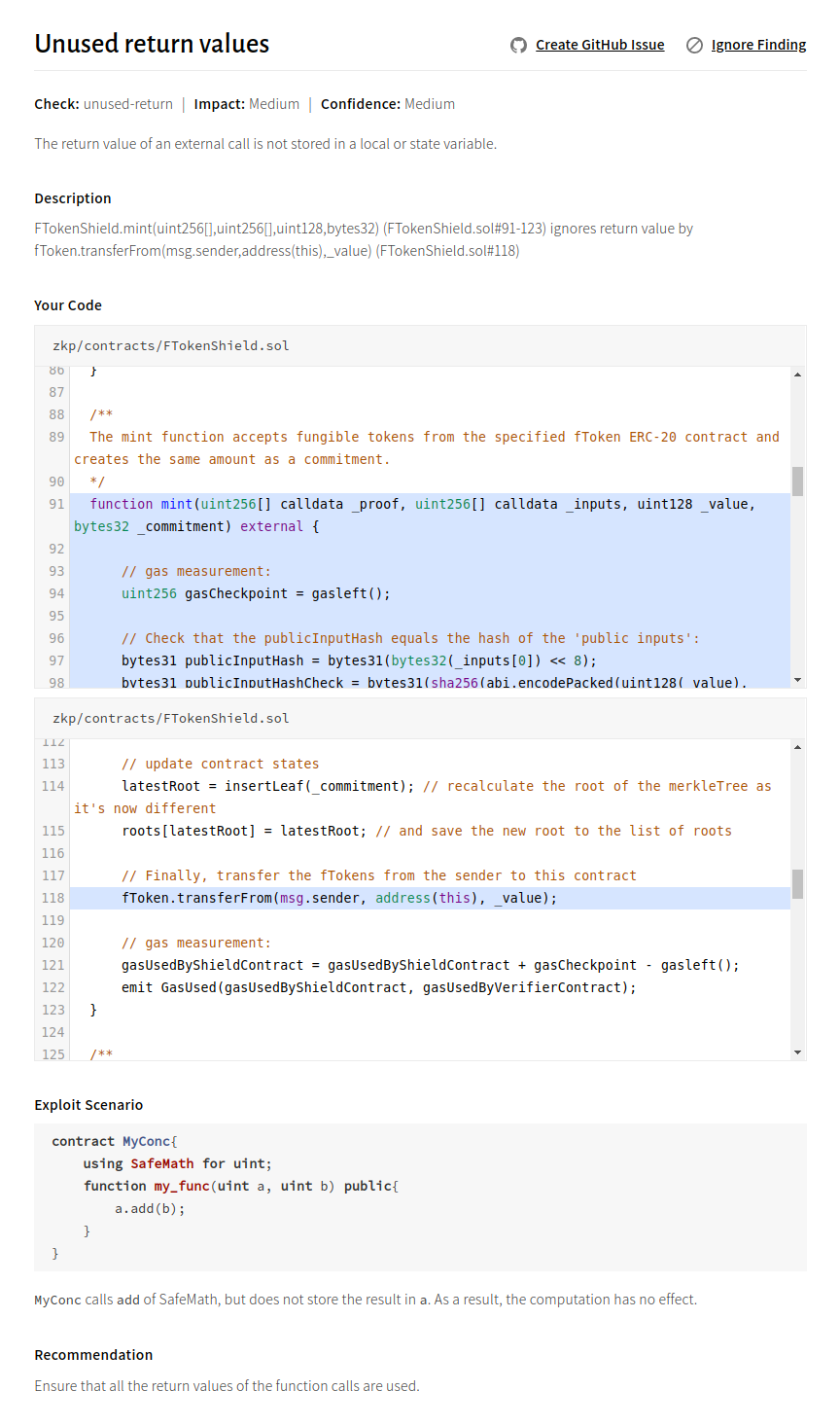Viewport: 840px width, 1426px height.
Task: Click the SafeMath exploit scenario code block
Action: coord(419,1196)
